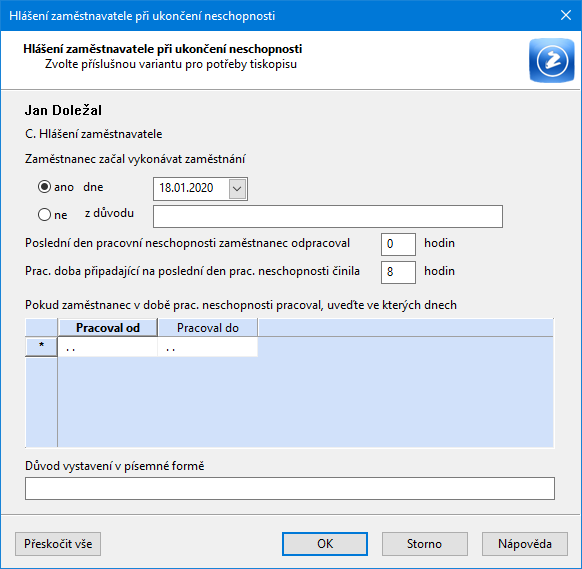The height and width of the screenshot is (569, 582).
Task: Click the hours worked field showing 0
Action: click(398, 244)
